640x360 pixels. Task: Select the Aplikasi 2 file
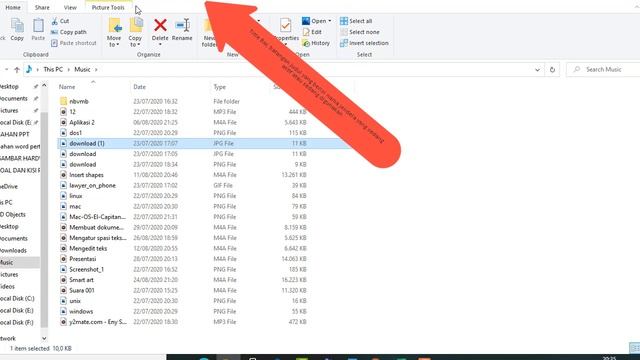click(x=82, y=122)
